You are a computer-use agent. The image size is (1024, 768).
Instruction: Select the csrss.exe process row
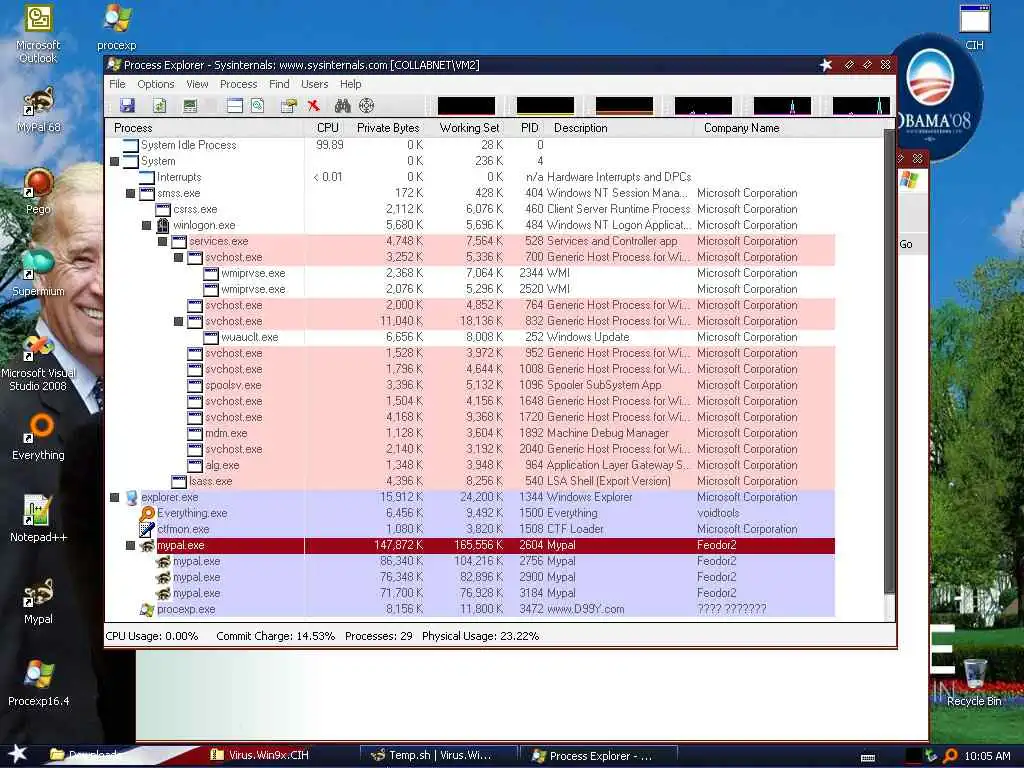point(470,210)
